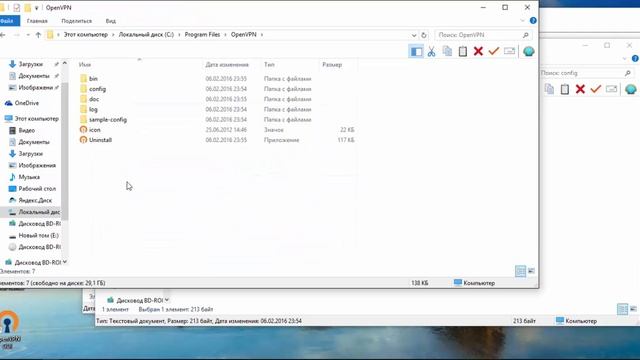The image size is (640, 360).
Task: Select Рабочий стол in the navigation pane
Action: 37,189
